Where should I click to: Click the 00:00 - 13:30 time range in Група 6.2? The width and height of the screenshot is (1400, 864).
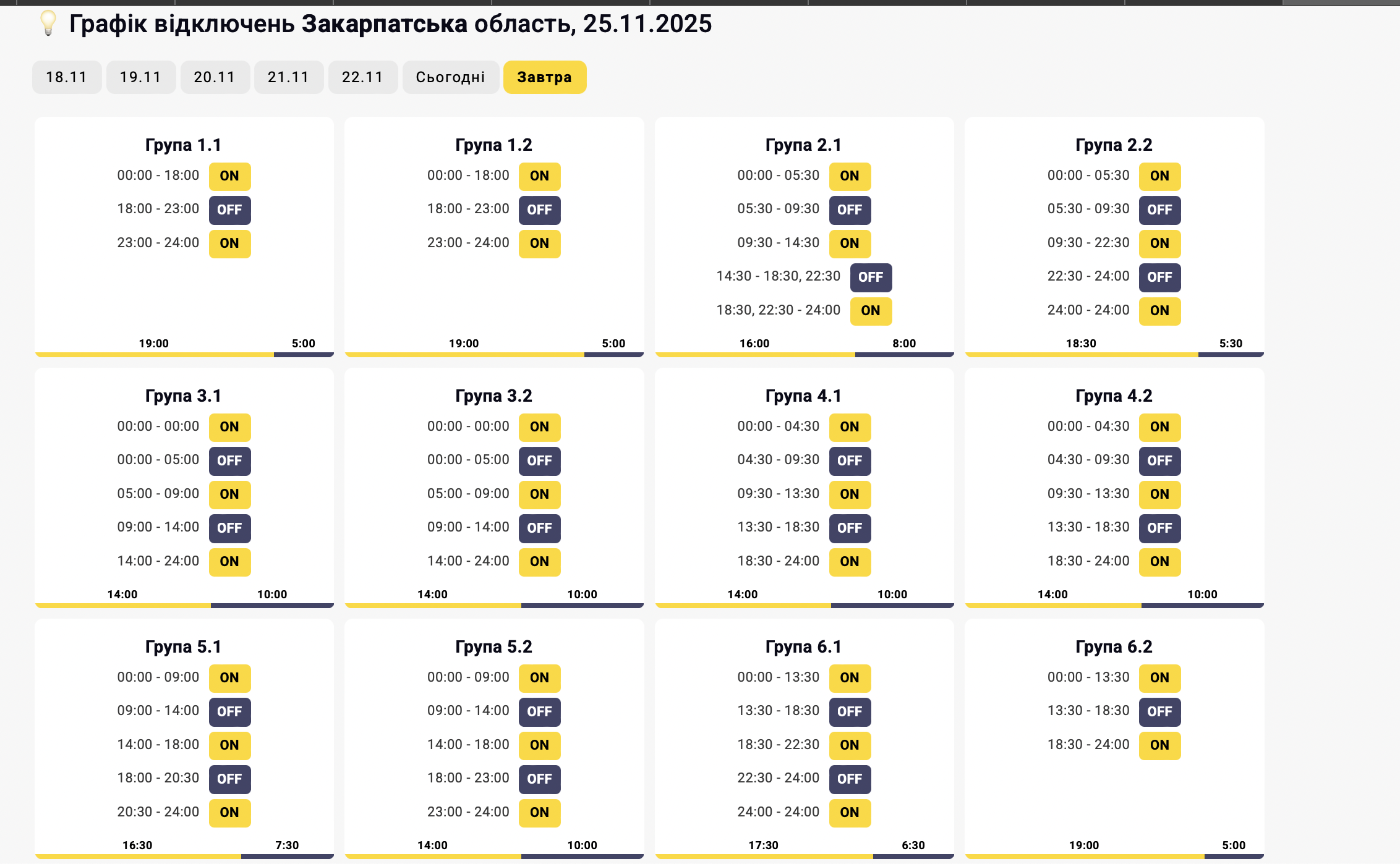[1088, 677]
